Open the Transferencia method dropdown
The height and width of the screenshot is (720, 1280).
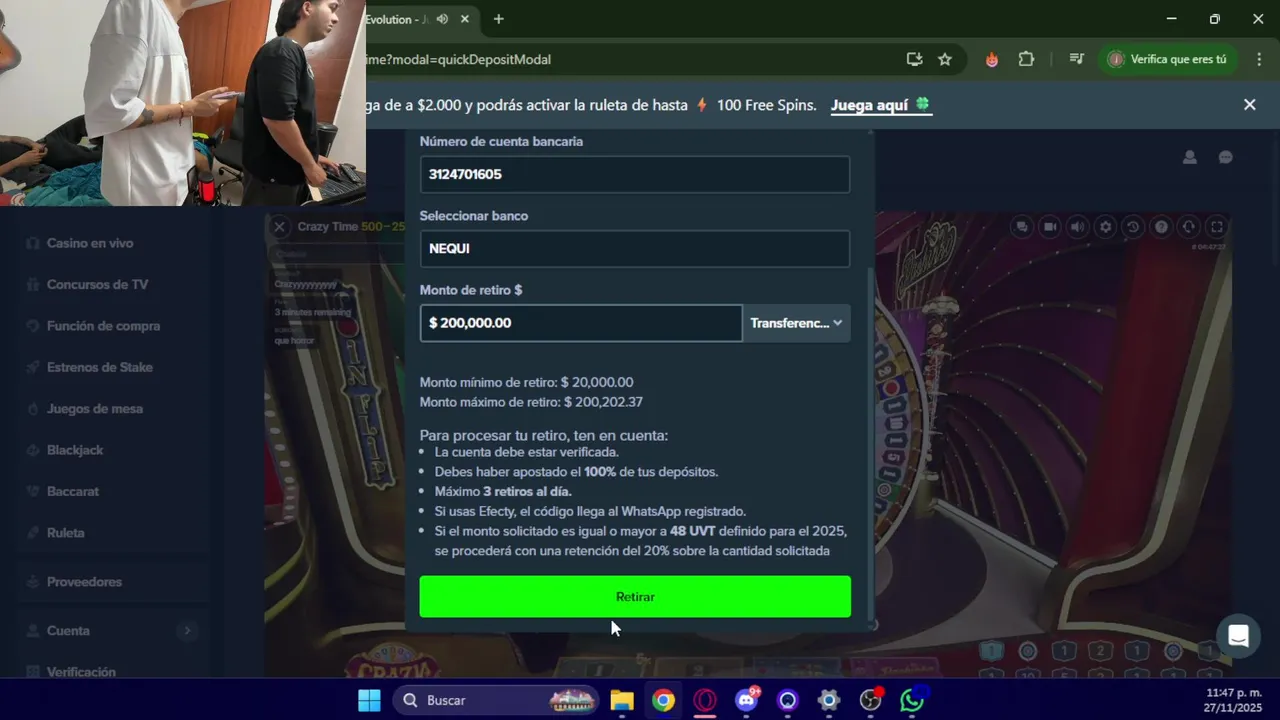[796, 323]
